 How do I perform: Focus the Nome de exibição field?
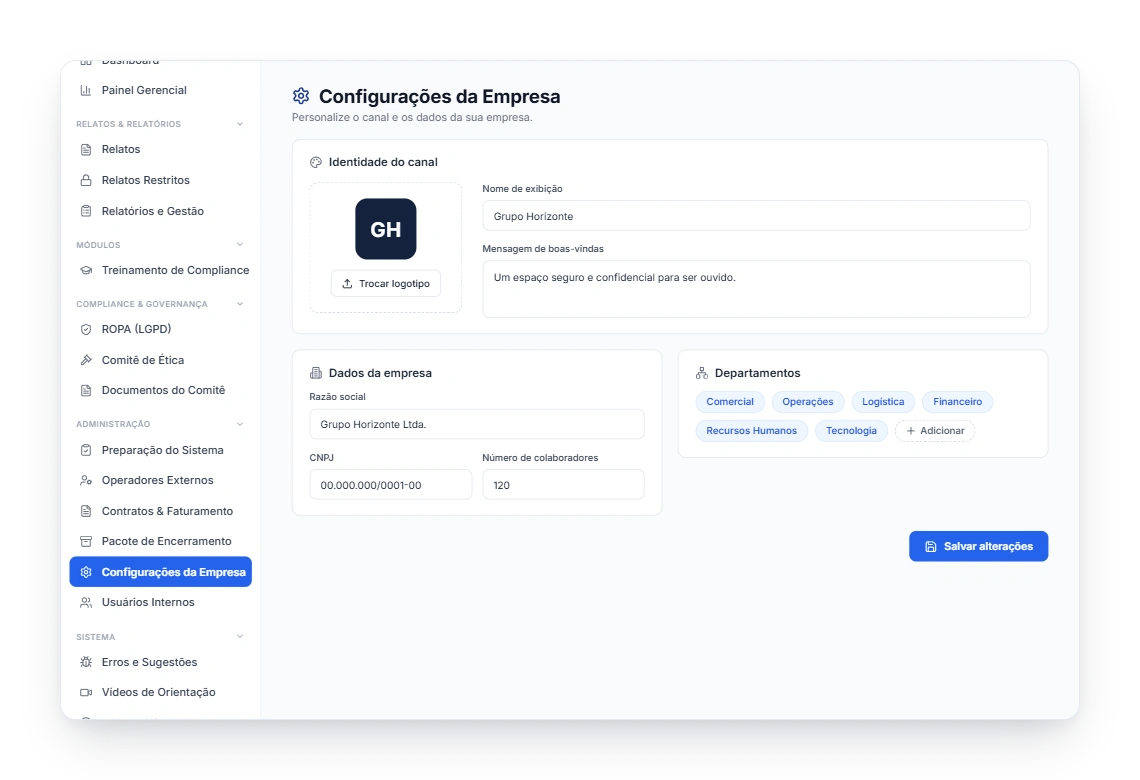pos(756,216)
